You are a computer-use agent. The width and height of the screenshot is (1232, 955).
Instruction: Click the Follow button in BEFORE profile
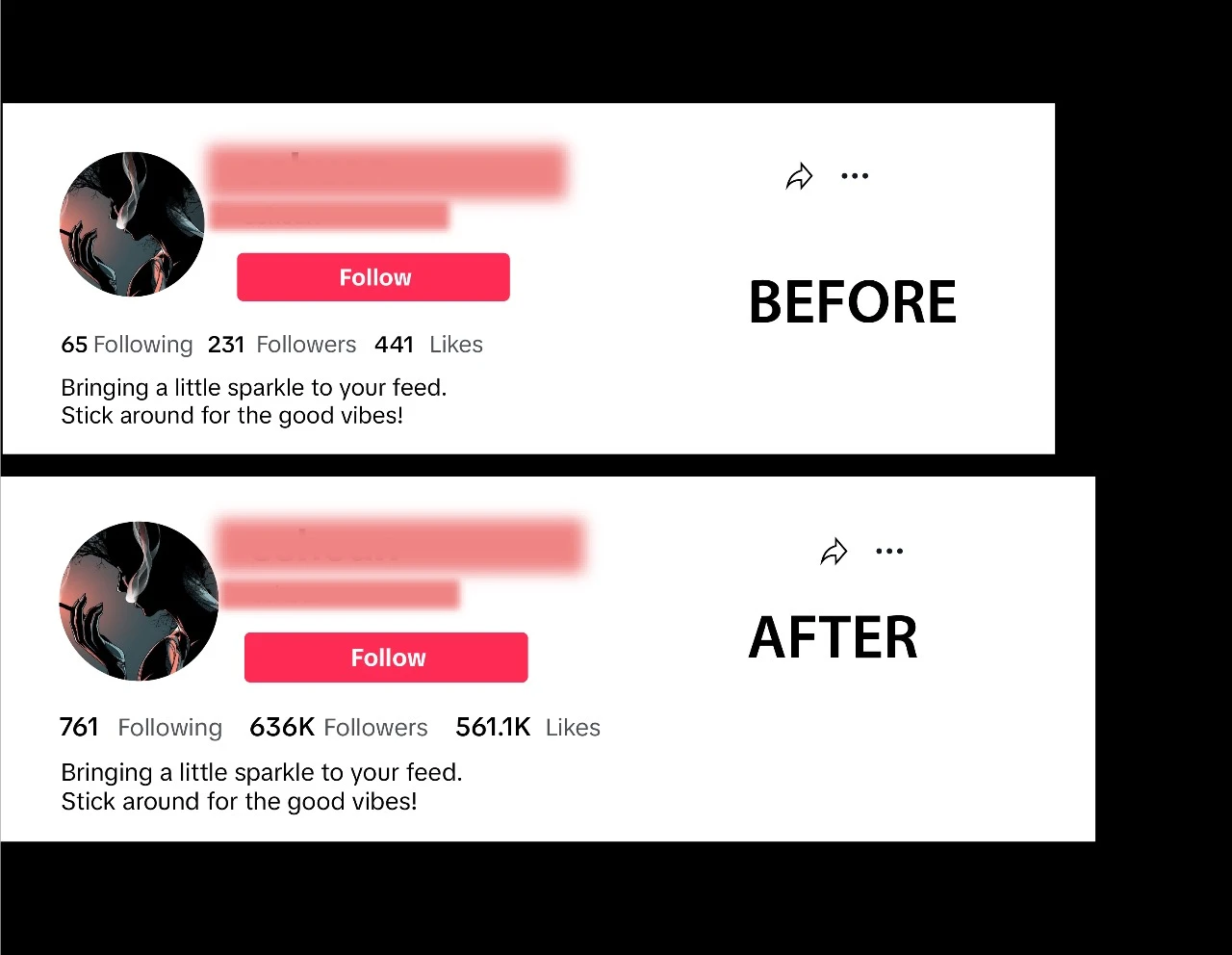[x=373, y=277]
